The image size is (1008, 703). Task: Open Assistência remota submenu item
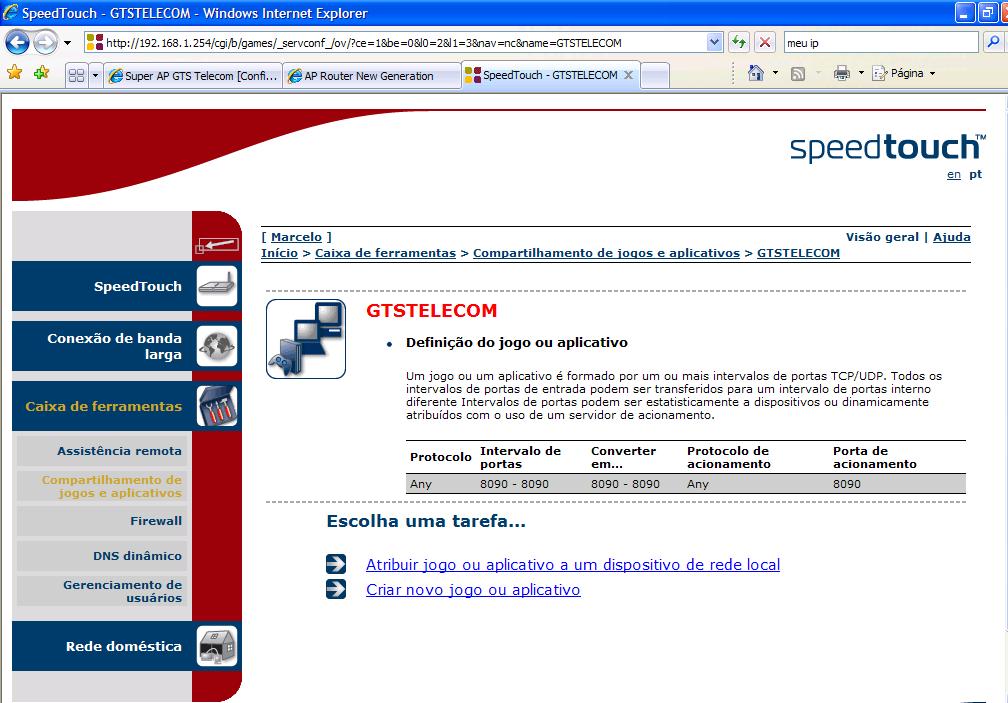point(102,451)
